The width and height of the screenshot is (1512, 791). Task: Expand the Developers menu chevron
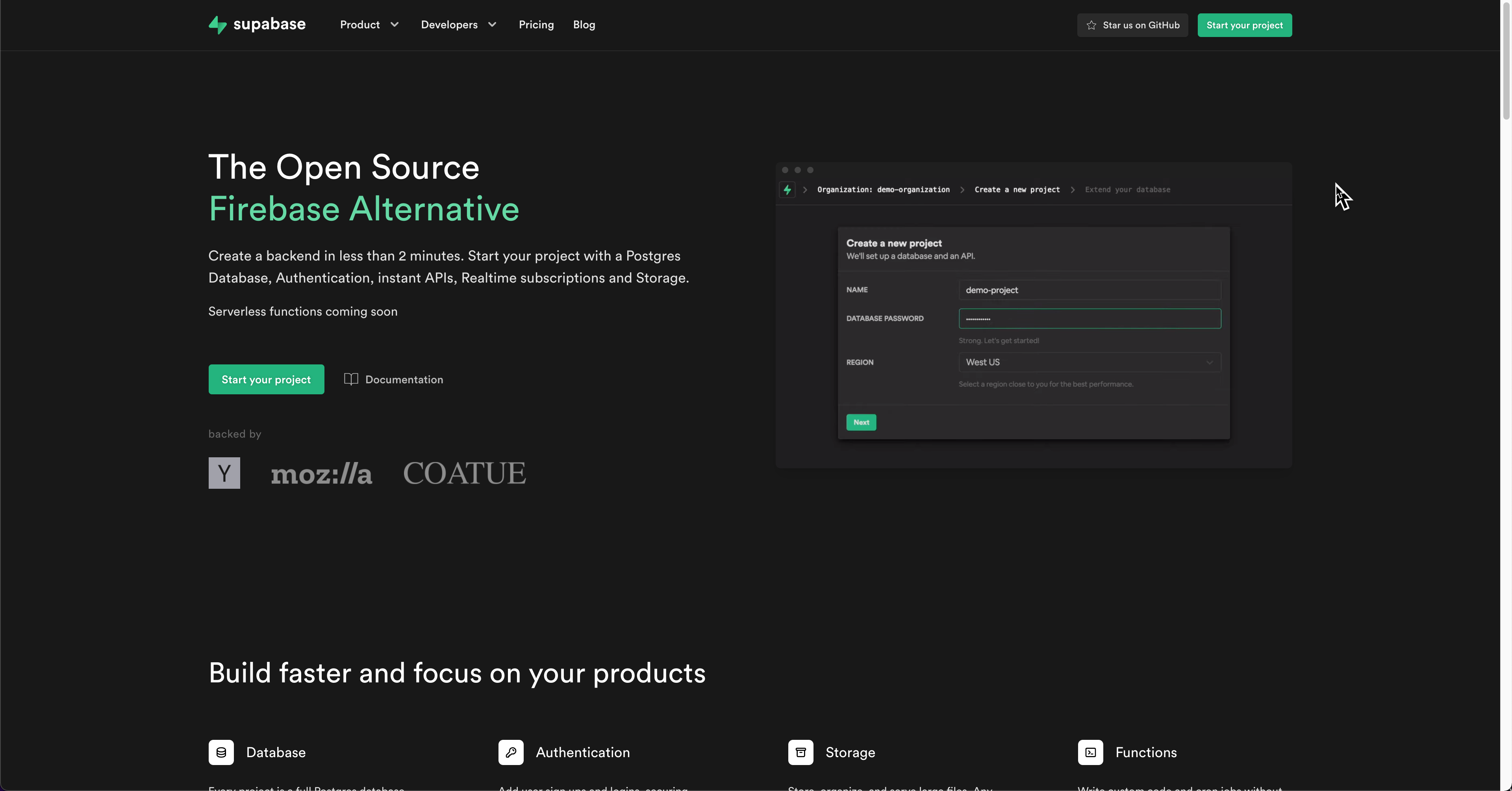(x=492, y=25)
